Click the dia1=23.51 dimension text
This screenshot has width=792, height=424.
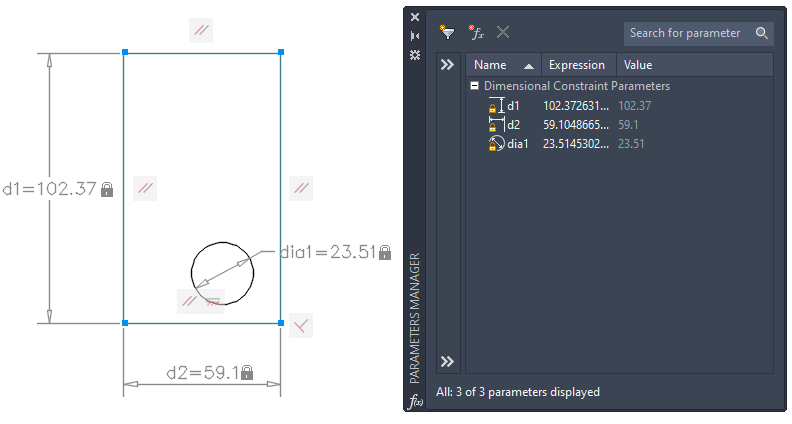point(328,252)
